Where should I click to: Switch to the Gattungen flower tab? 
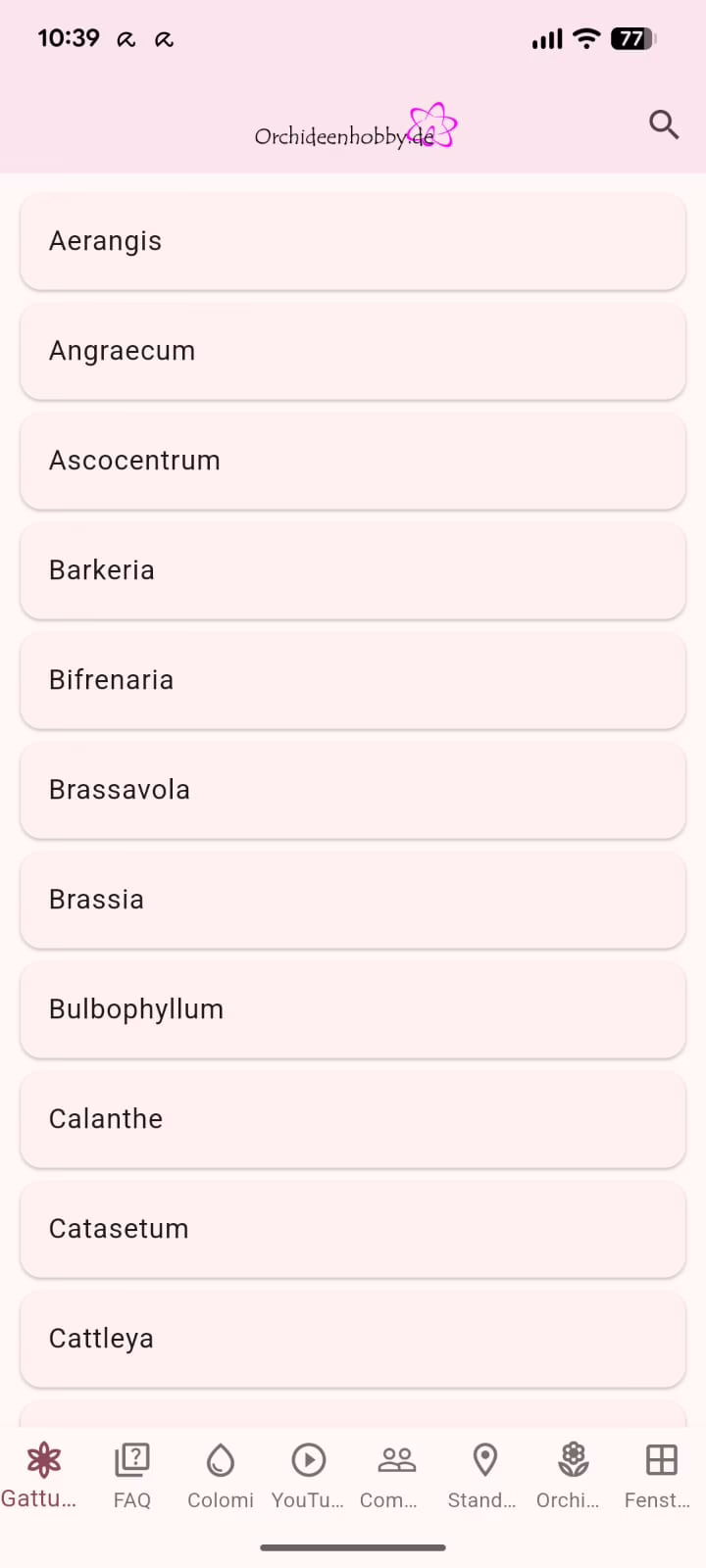(x=44, y=1460)
